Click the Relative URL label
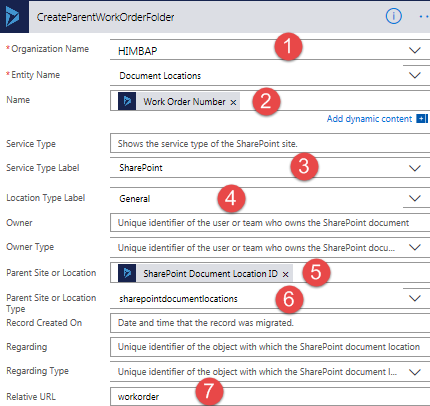The height and width of the screenshot is (406, 430). [31, 397]
